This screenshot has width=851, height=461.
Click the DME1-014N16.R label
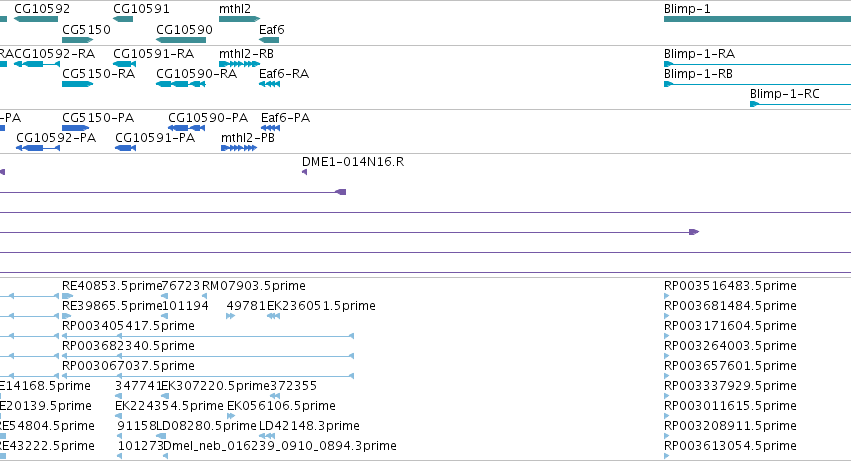coord(353,162)
